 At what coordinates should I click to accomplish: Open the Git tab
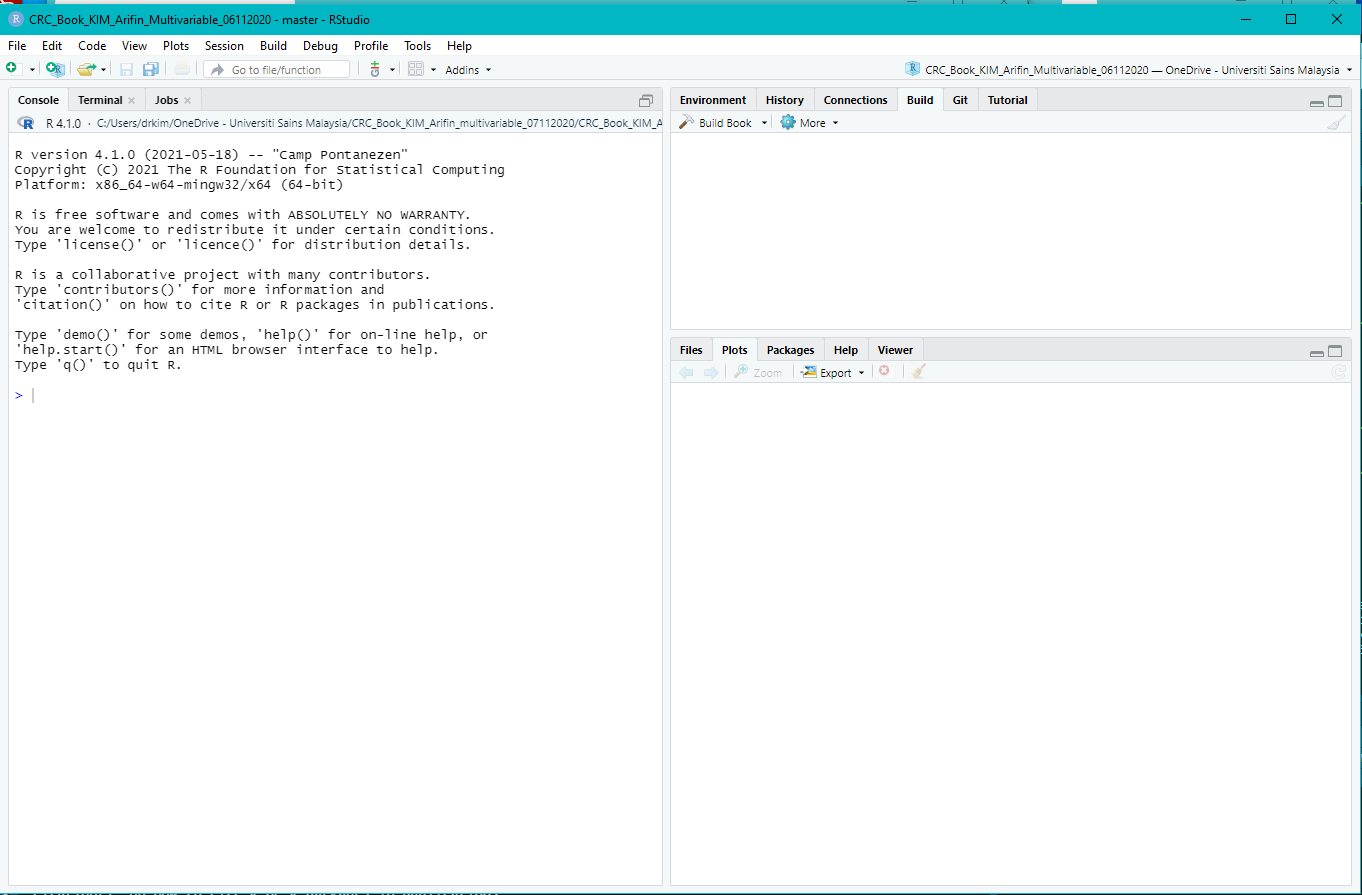pyautogui.click(x=959, y=99)
